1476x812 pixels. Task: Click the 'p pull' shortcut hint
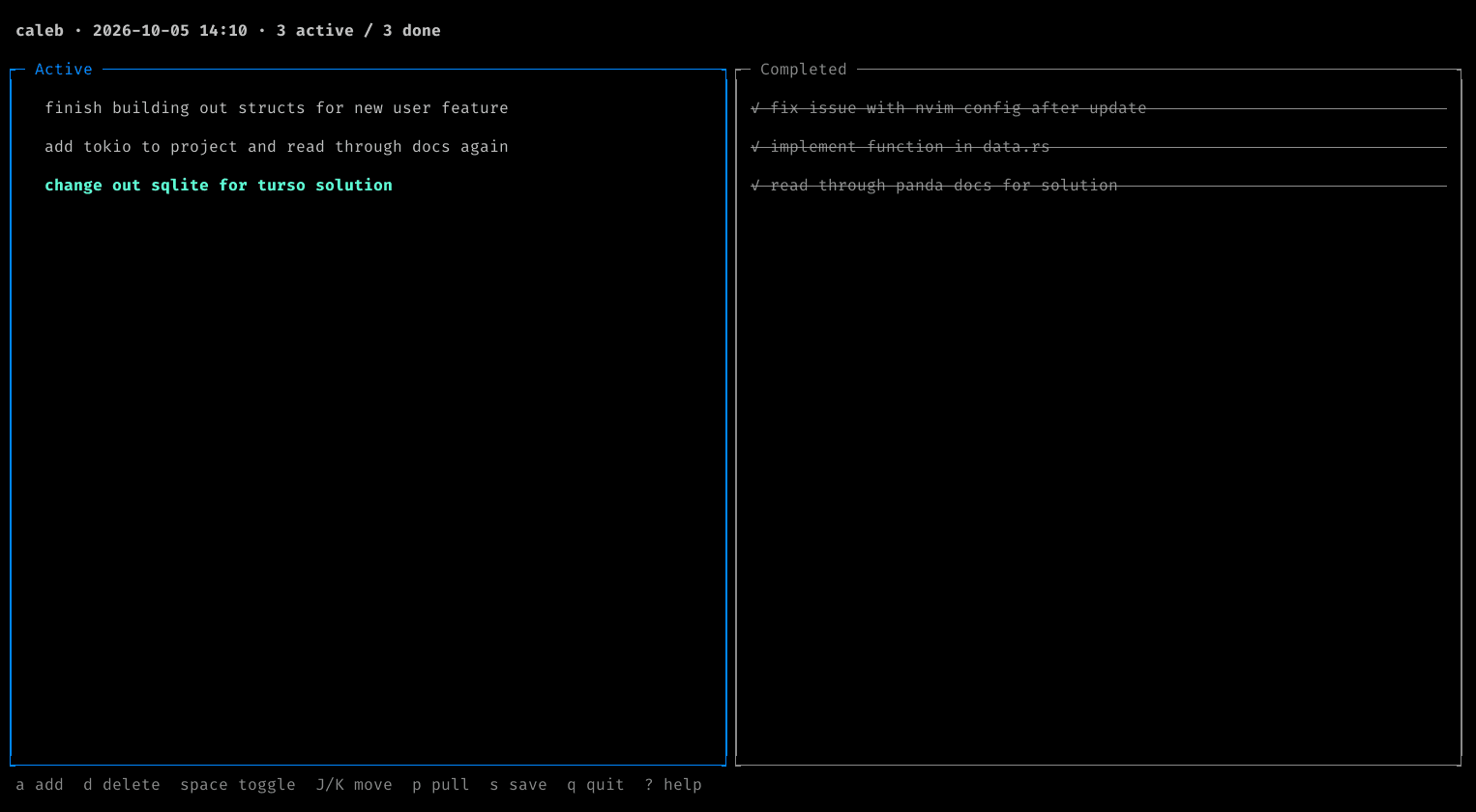coord(441,785)
